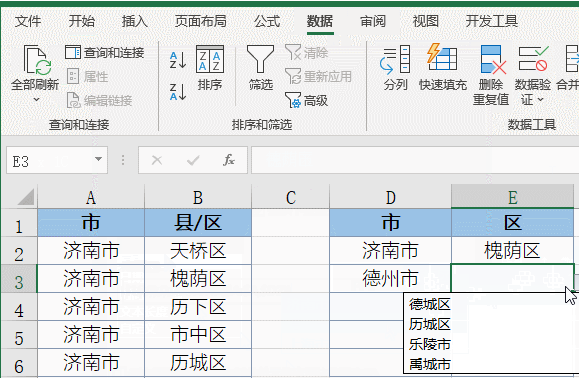The width and height of the screenshot is (581, 378).
Task: Click header cell 市 in column A
Action: coord(91,223)
